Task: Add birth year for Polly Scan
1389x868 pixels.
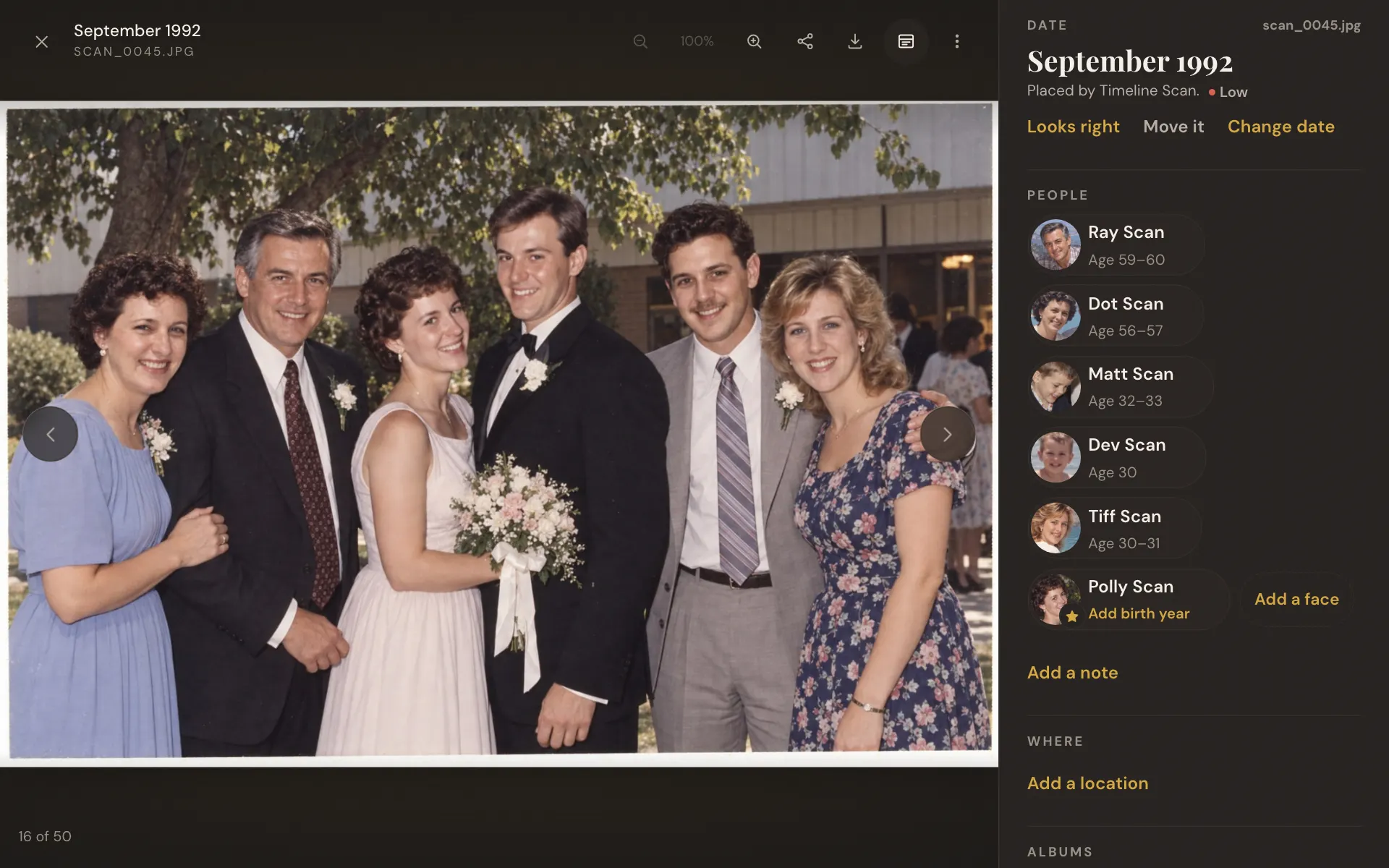Action: pyautogui.click(x=1139, y=613)
